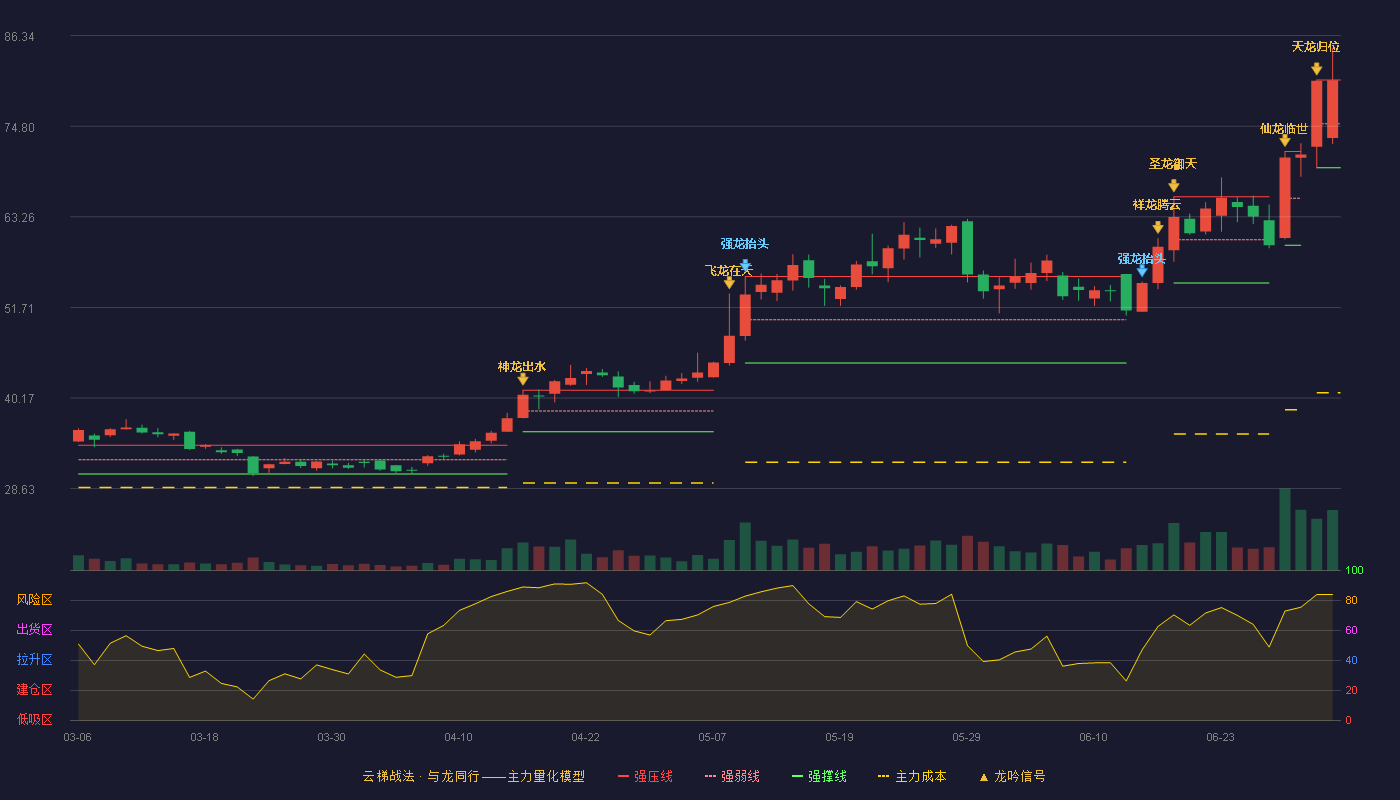
Task: Click the yellow arrow marker under 祥龙腾云
Action: click(1158, 227)
